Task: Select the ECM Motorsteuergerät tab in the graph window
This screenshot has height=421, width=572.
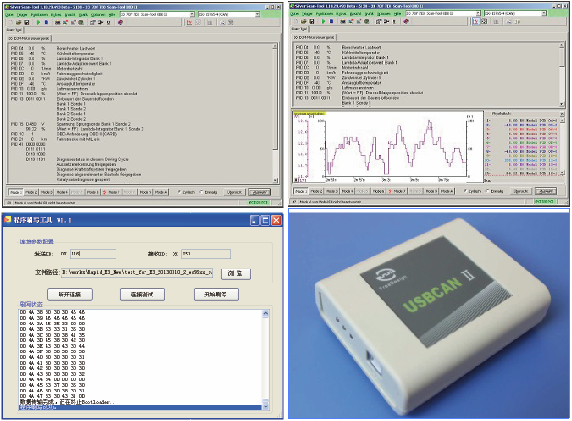Action: pyautogui.click(x=314, y=37)
